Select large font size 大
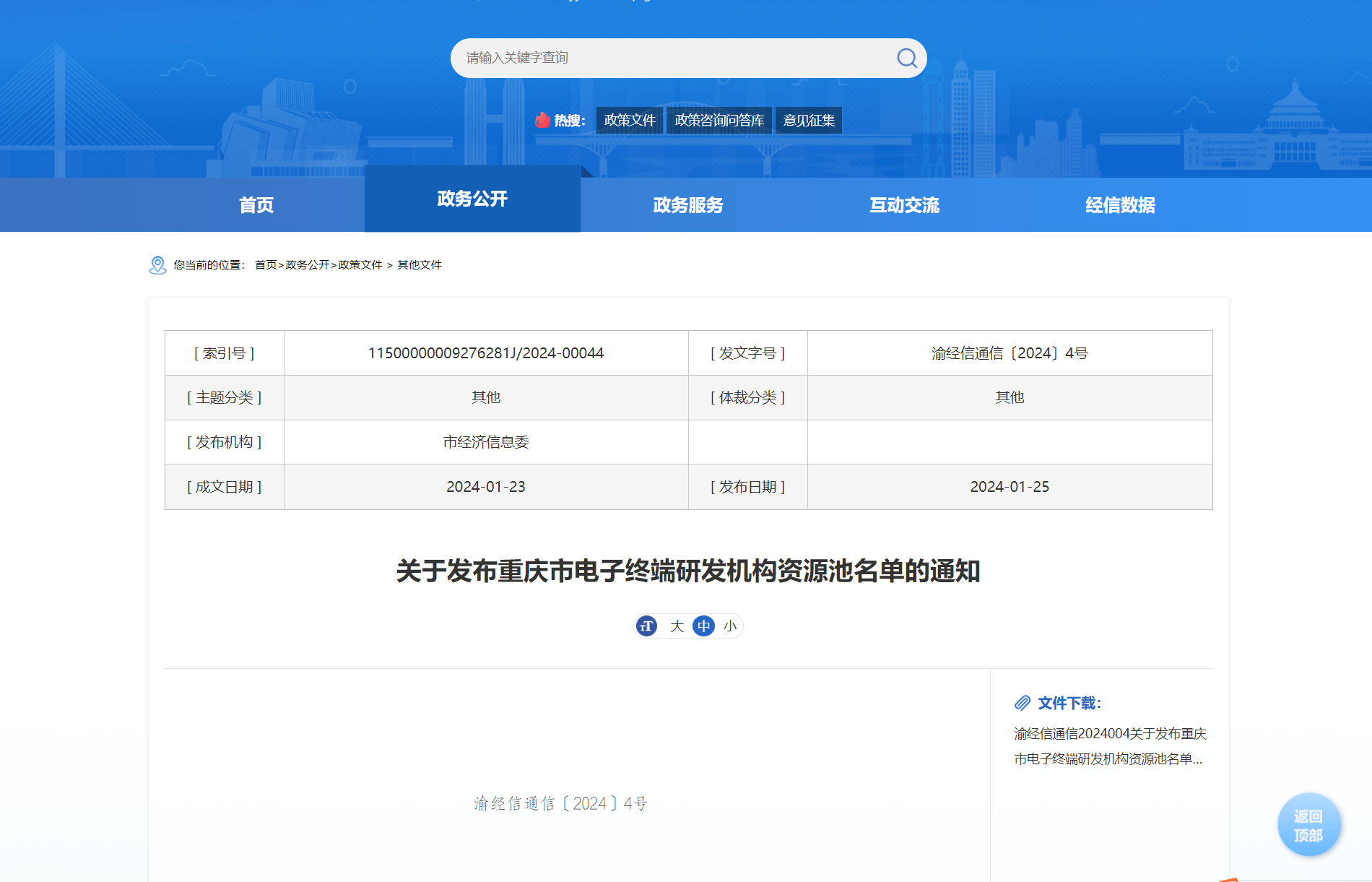This screenshot has height=882, width=1372. (x=677, y=626)
